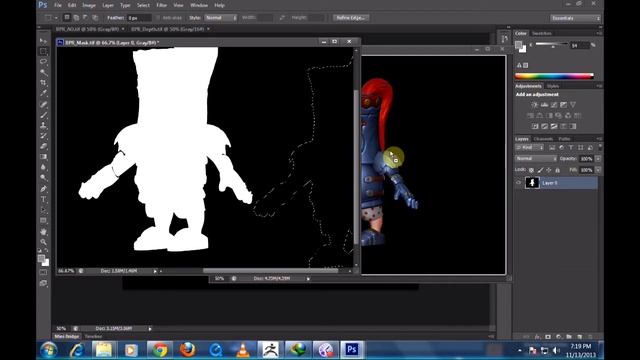The image size is (640, 360).
Task: Select the Blur tool
Action: (x=43, y=167)
